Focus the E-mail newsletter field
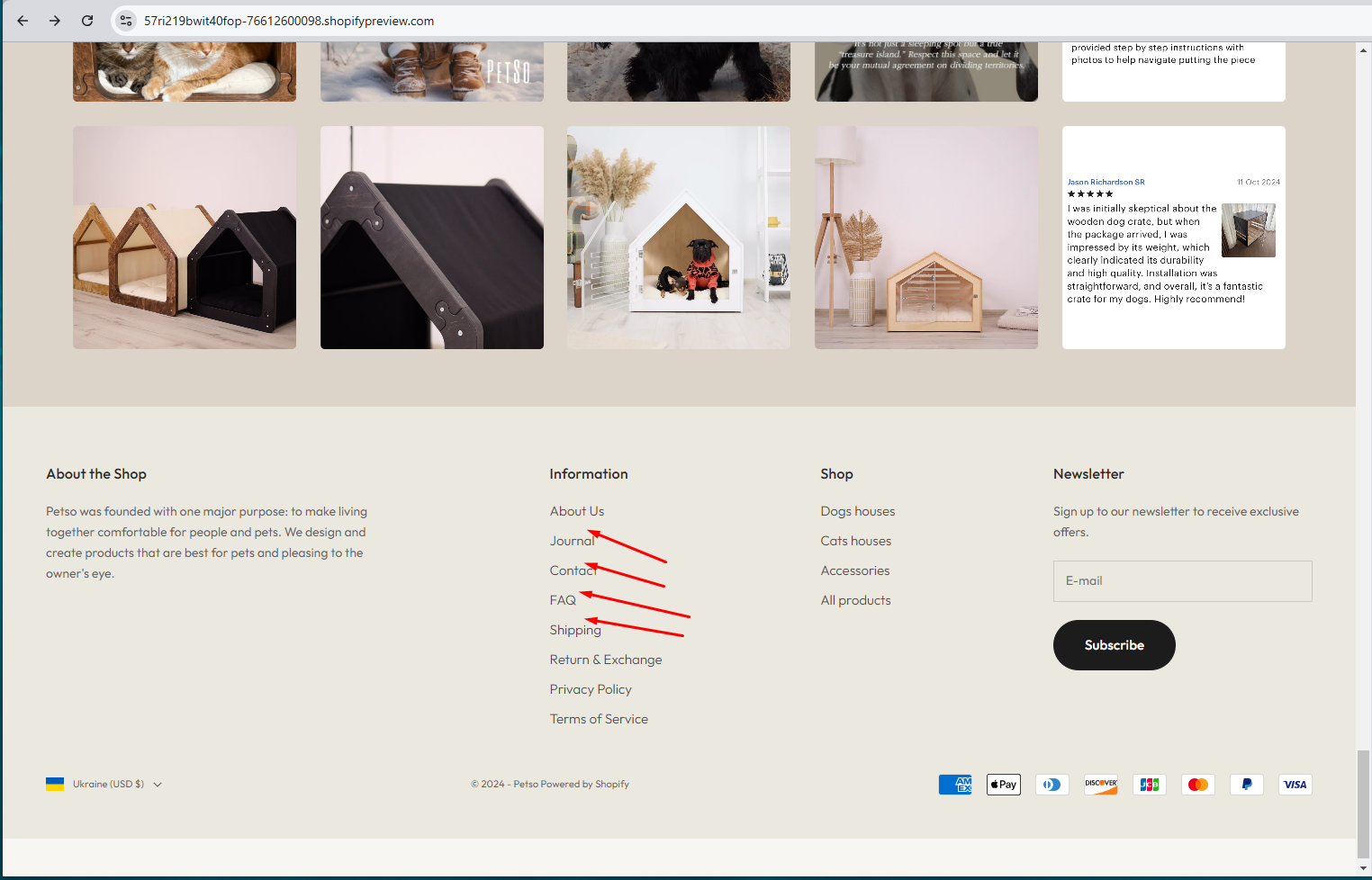The width and height of the screenshot is (1372, 880). point(1183,581)
